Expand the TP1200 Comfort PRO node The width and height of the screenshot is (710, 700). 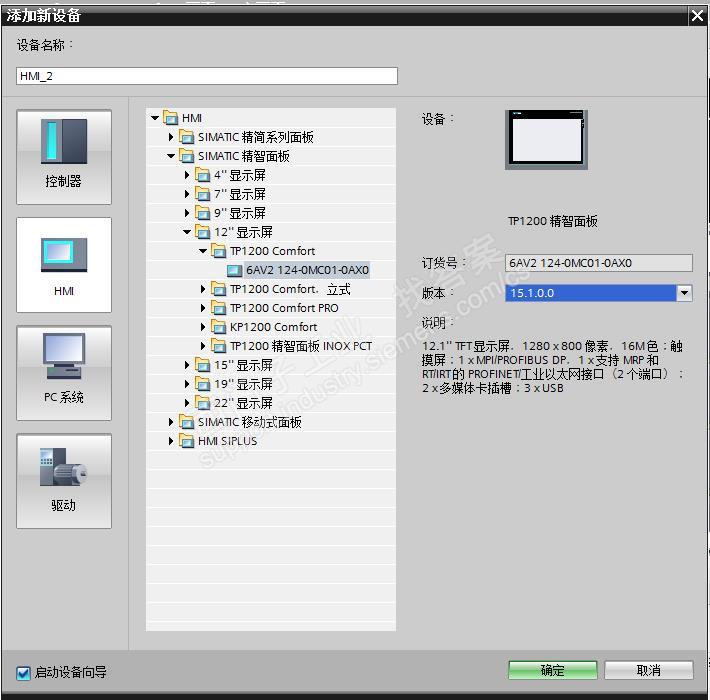(203, 308)
